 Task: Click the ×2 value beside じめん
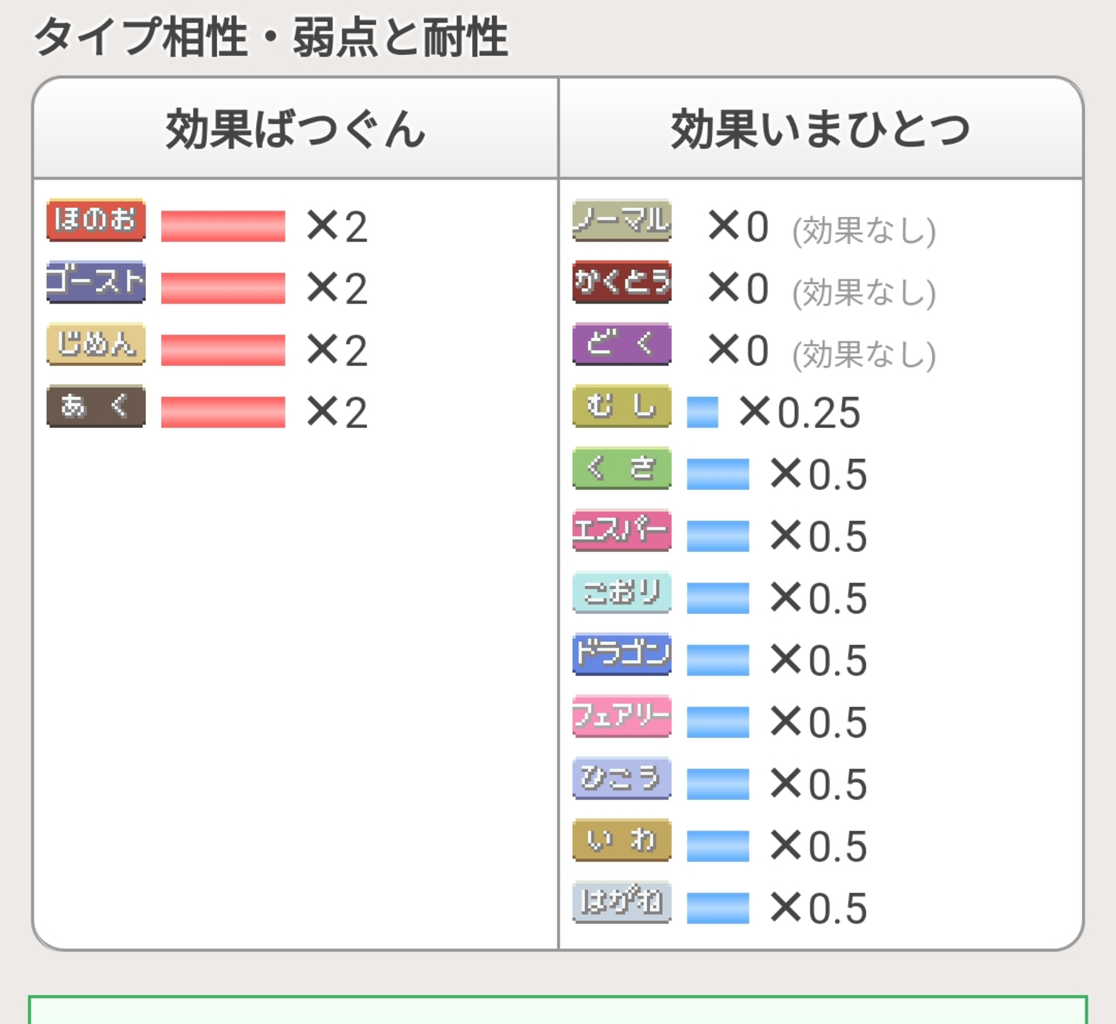[337, 350]
